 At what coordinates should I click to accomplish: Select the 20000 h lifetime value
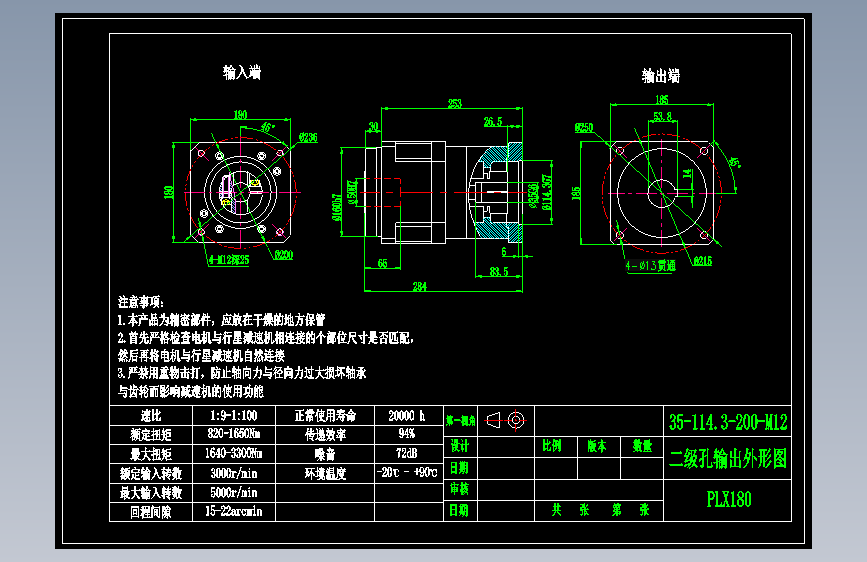pyautogui.click(x=406, y=415)
